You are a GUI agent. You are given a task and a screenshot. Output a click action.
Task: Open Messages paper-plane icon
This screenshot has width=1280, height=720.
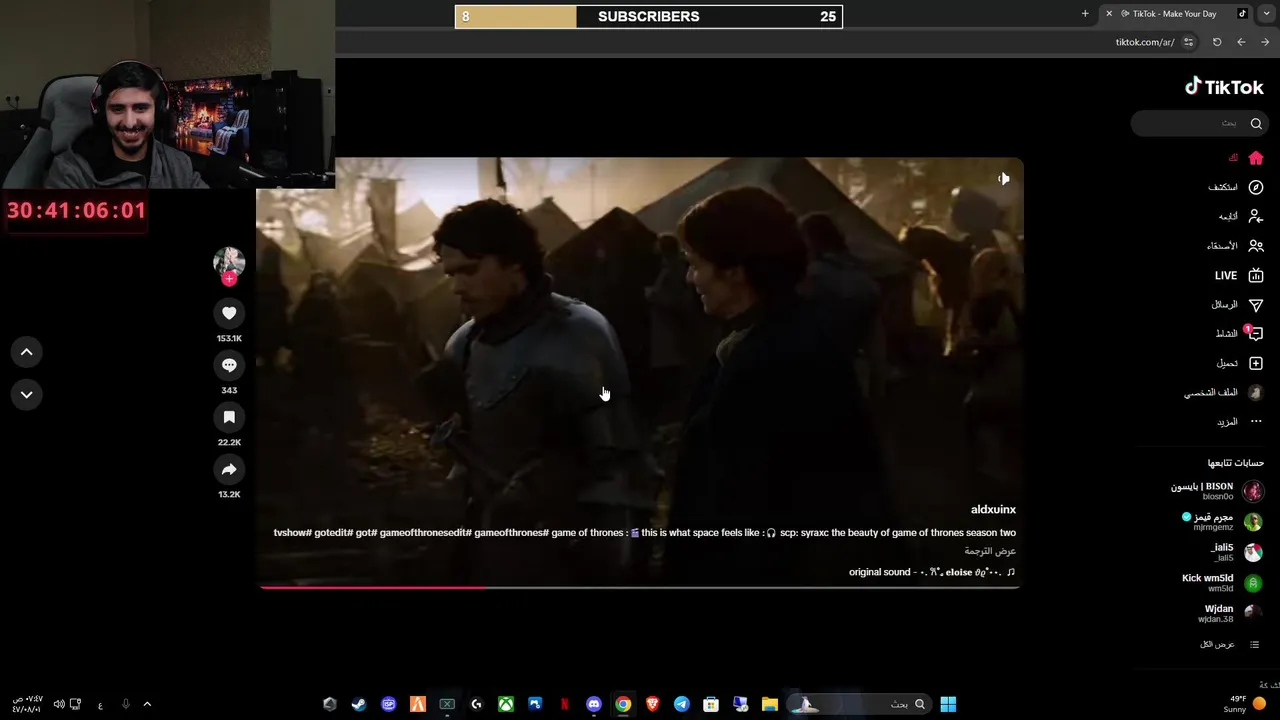[1256, 304]
